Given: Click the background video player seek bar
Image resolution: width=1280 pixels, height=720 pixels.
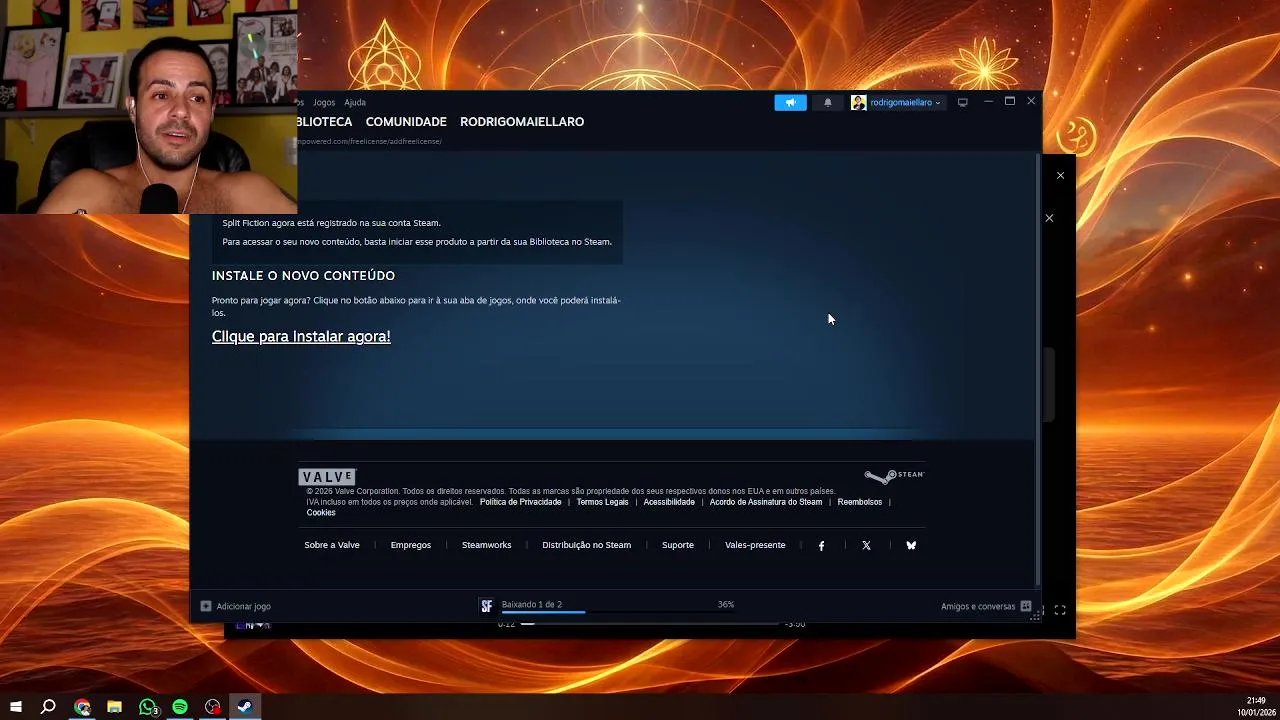Looking at the screenshot, I should 650,624.
